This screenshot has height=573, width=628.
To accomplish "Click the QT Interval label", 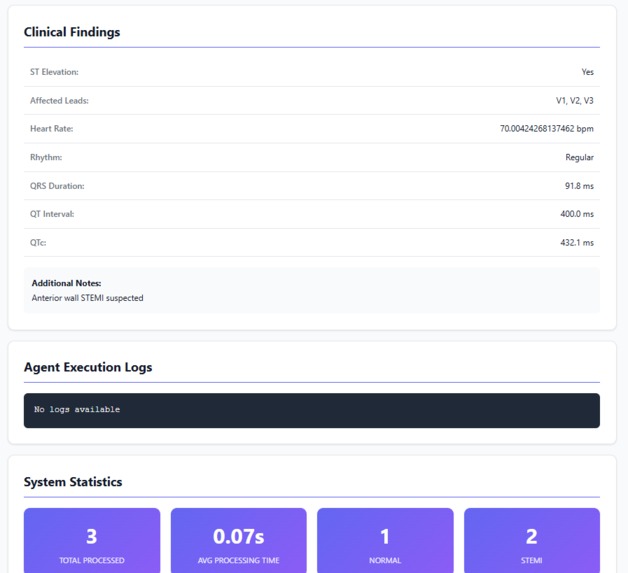I will [x=52, y=214].
